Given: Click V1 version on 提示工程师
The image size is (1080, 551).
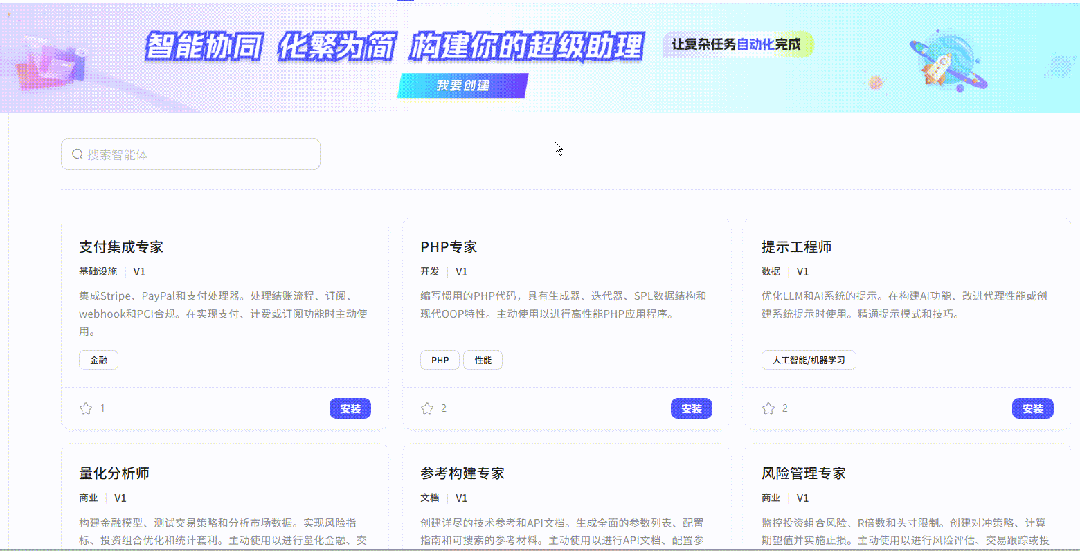Looking at the screenshot, I should click(x=802, y=271).
